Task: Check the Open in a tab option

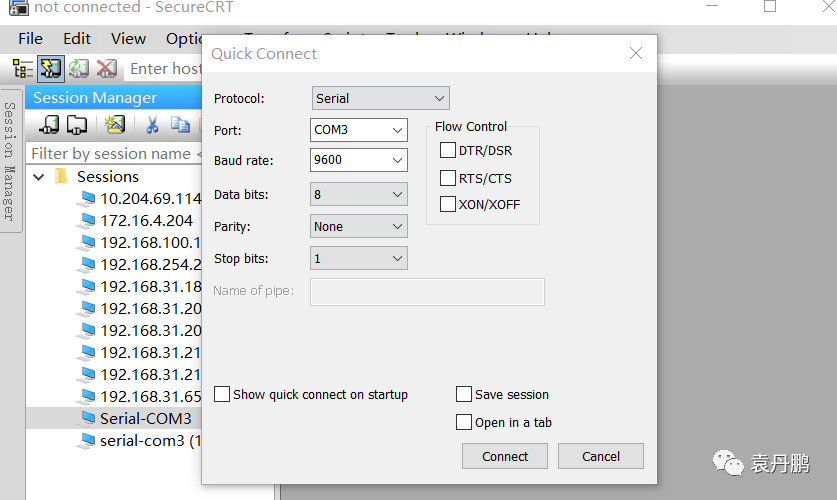Action: (464, 422)
